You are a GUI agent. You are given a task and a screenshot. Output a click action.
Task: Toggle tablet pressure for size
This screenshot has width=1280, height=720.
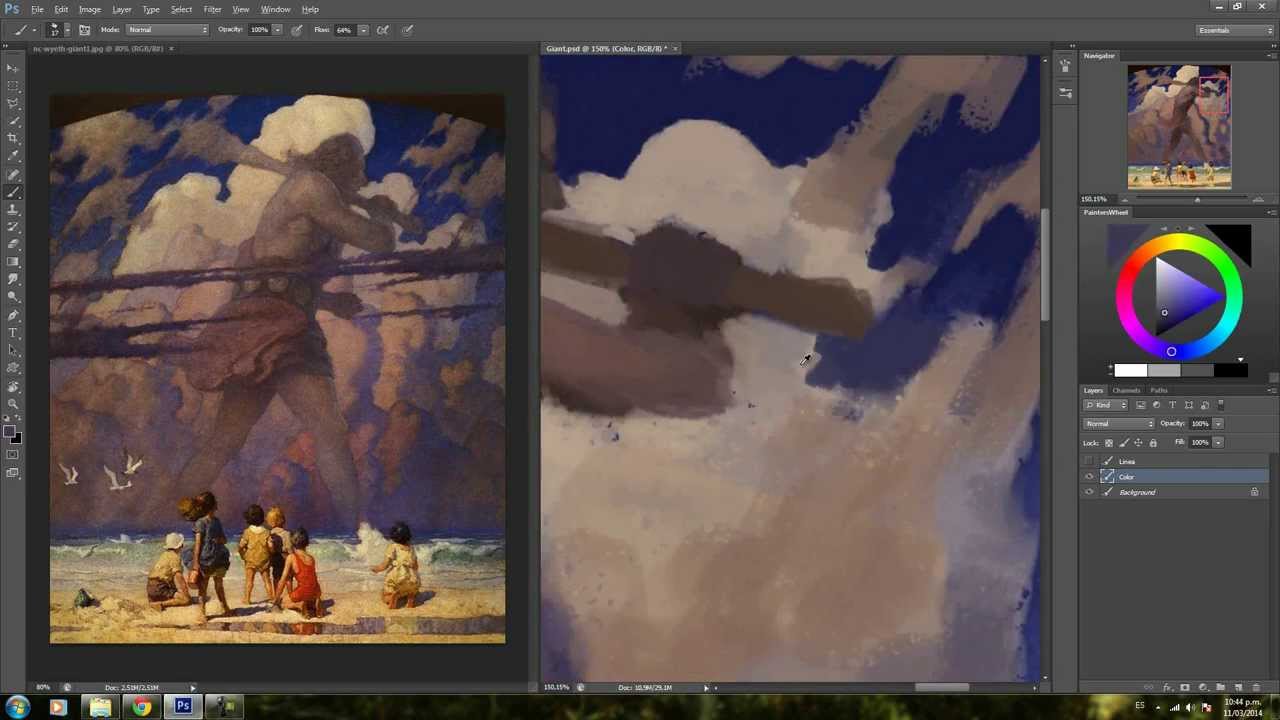407,30
